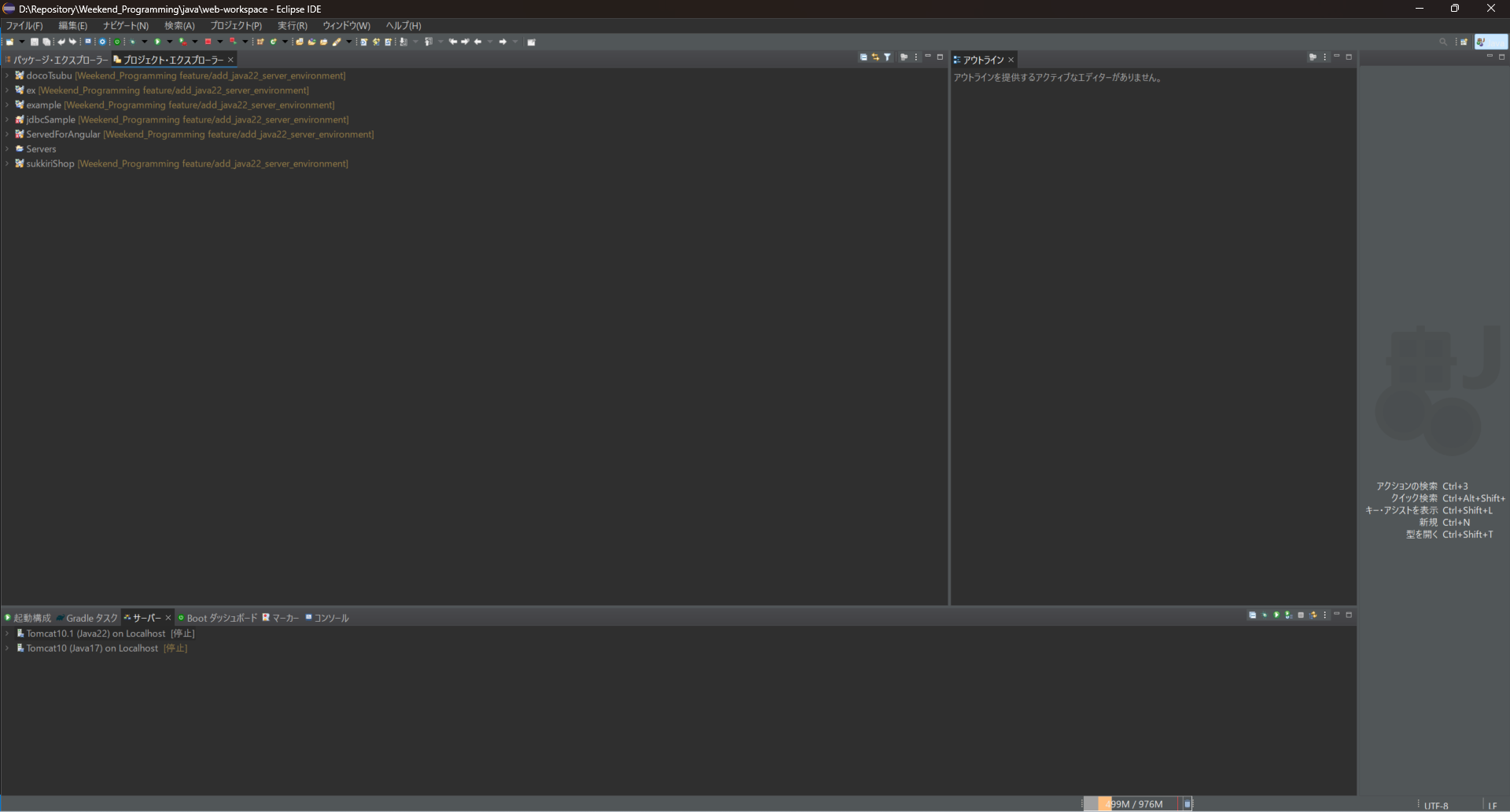
Task: Open the Run dropdown arrow in toolbar
Action: 170,42
